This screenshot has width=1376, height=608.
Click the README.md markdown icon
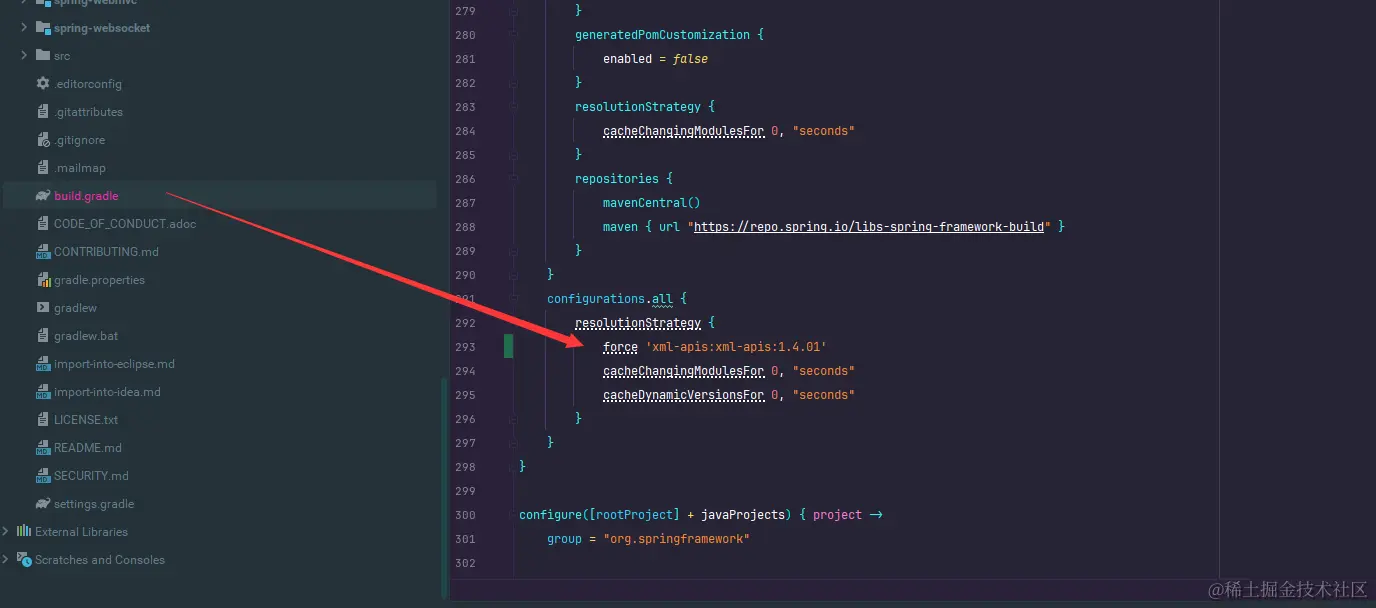coord(43,448)
